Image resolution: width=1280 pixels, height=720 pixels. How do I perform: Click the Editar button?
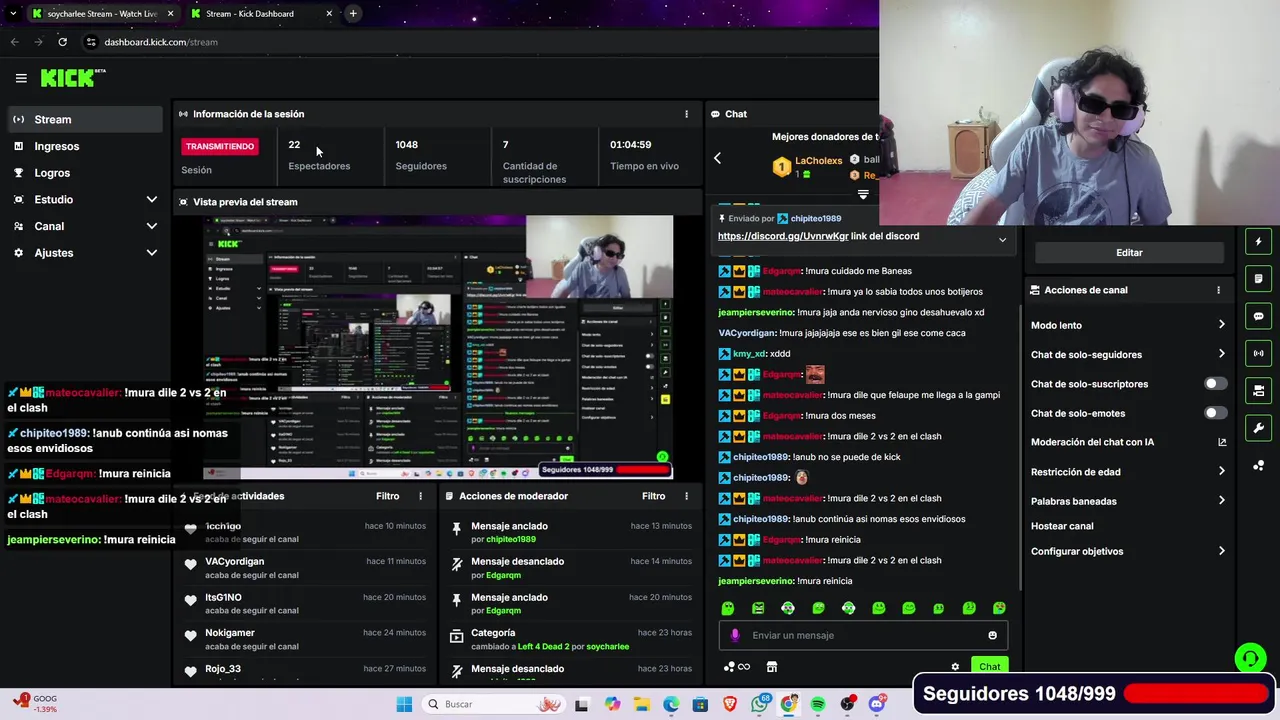[x=1129, y=253]
